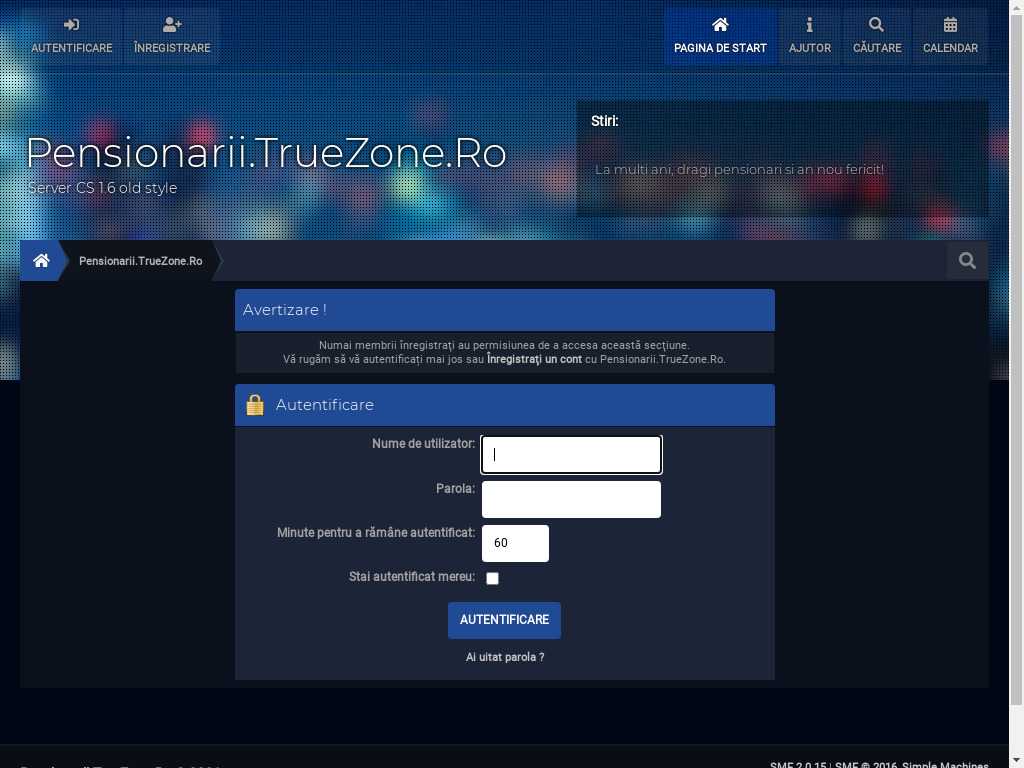This screenshot has height=768, width=1024.
Task: Open Ai uitat parola link
Action: pyautogui.click(x=505, y=657)
